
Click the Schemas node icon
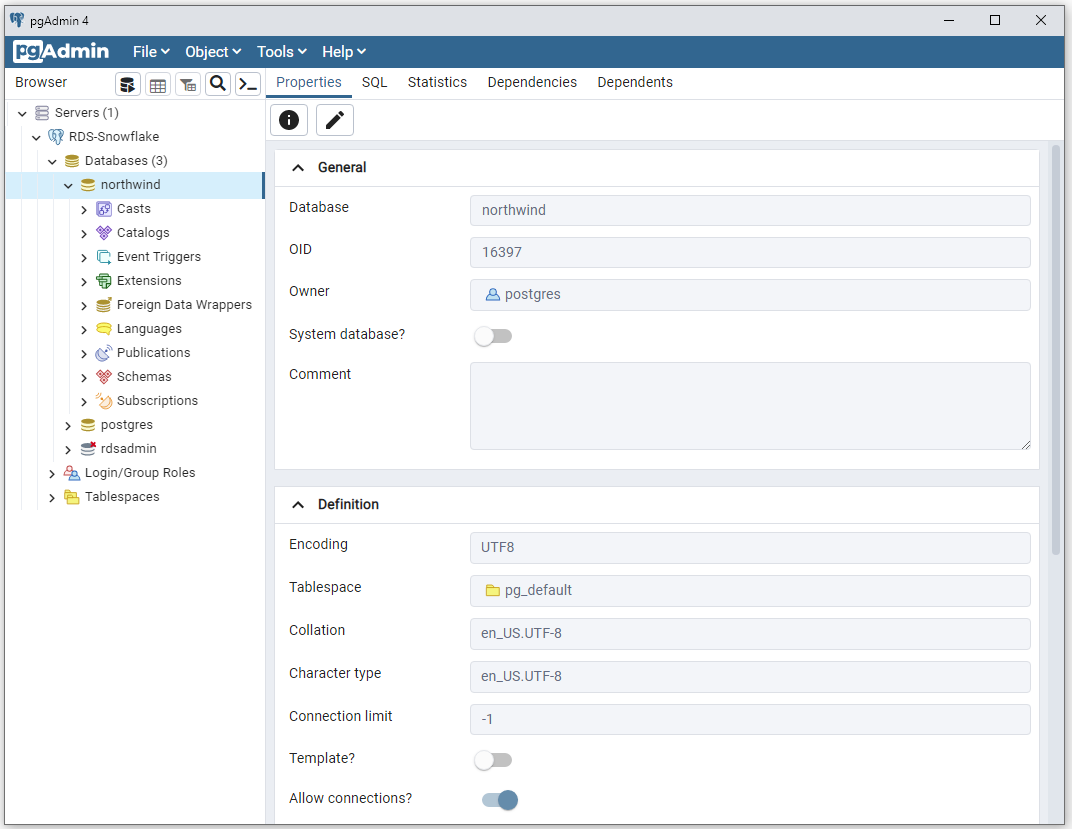point(104,377)
